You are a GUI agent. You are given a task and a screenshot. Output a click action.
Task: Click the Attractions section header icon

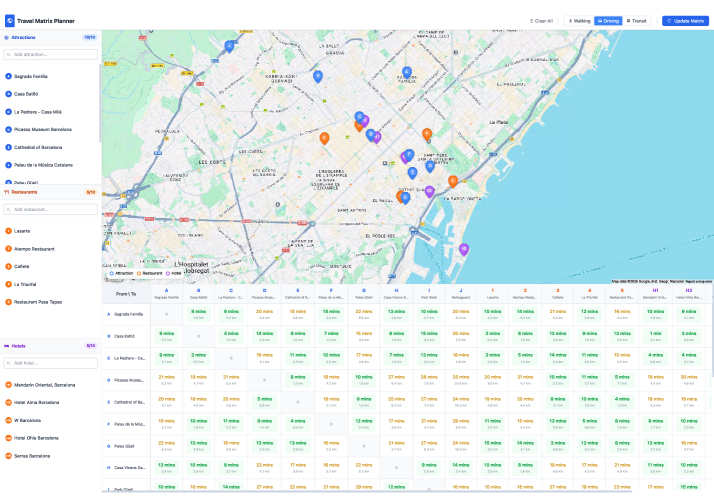(x=7, y=37)
